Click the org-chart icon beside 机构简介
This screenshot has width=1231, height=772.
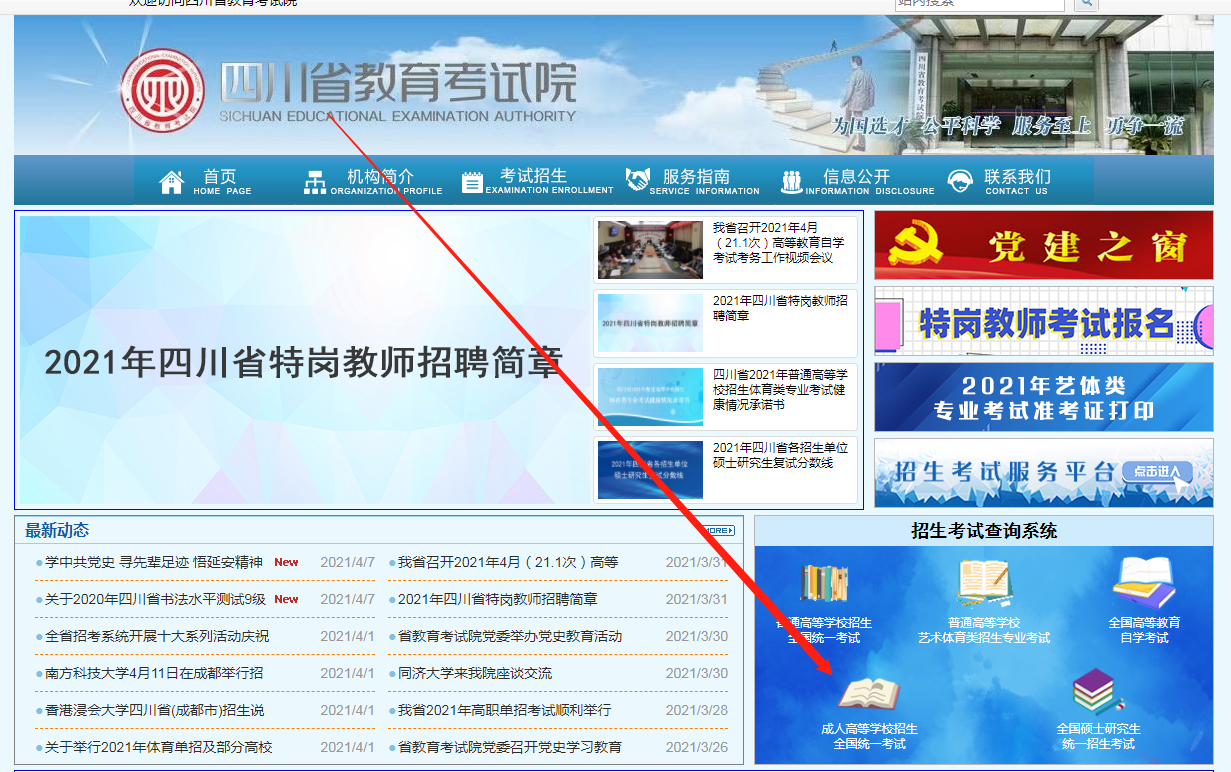click(x=315, y=182)
